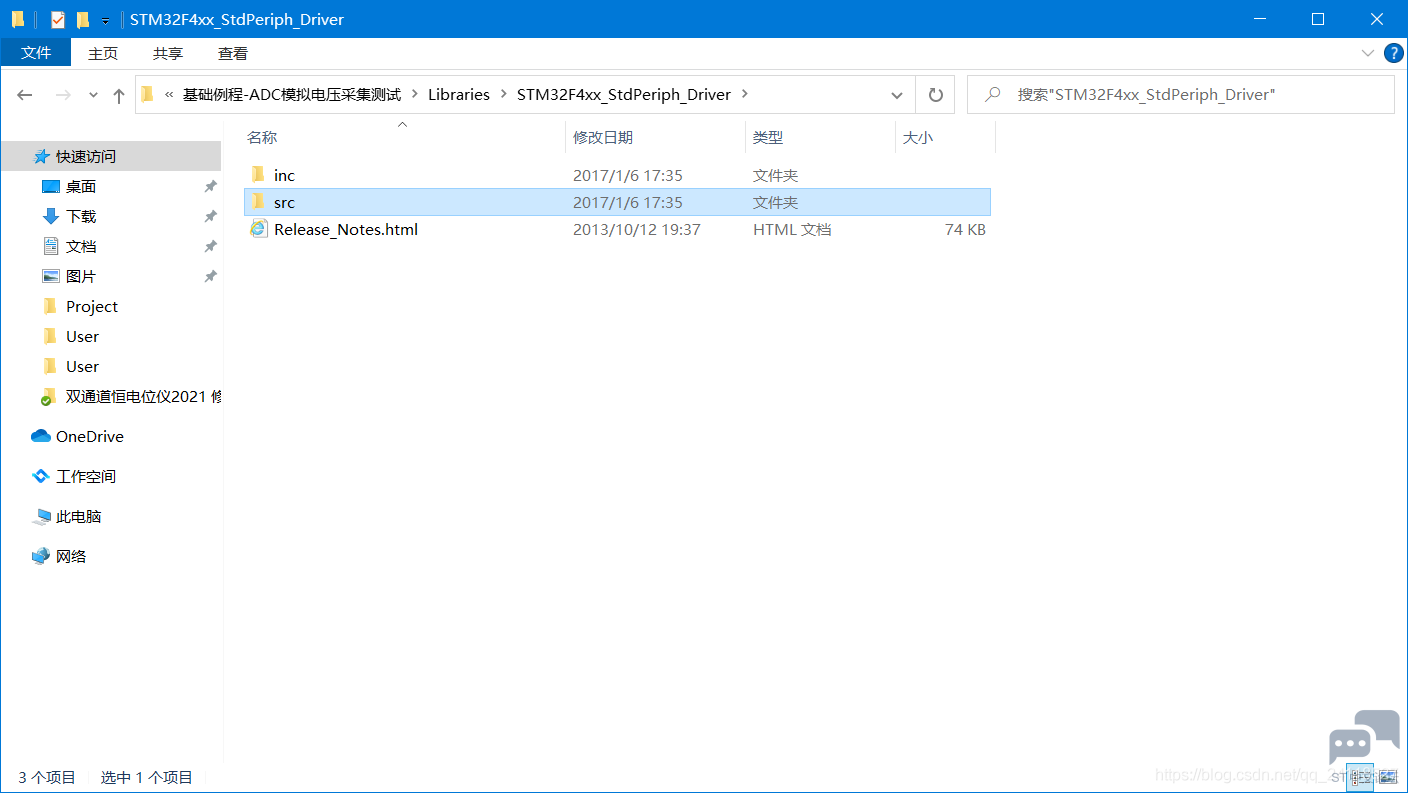Click the 74 KB size cell
The height and width of the screenshot is (793, 1408).
click(x=965, y=230)
